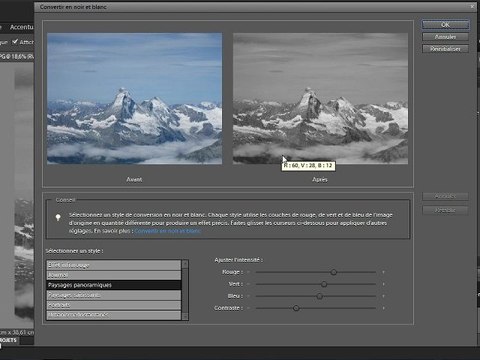Click the greyed Rétablir button
Image resolution: width=480 pixels, height=360 pixels.
coord(445,210)
